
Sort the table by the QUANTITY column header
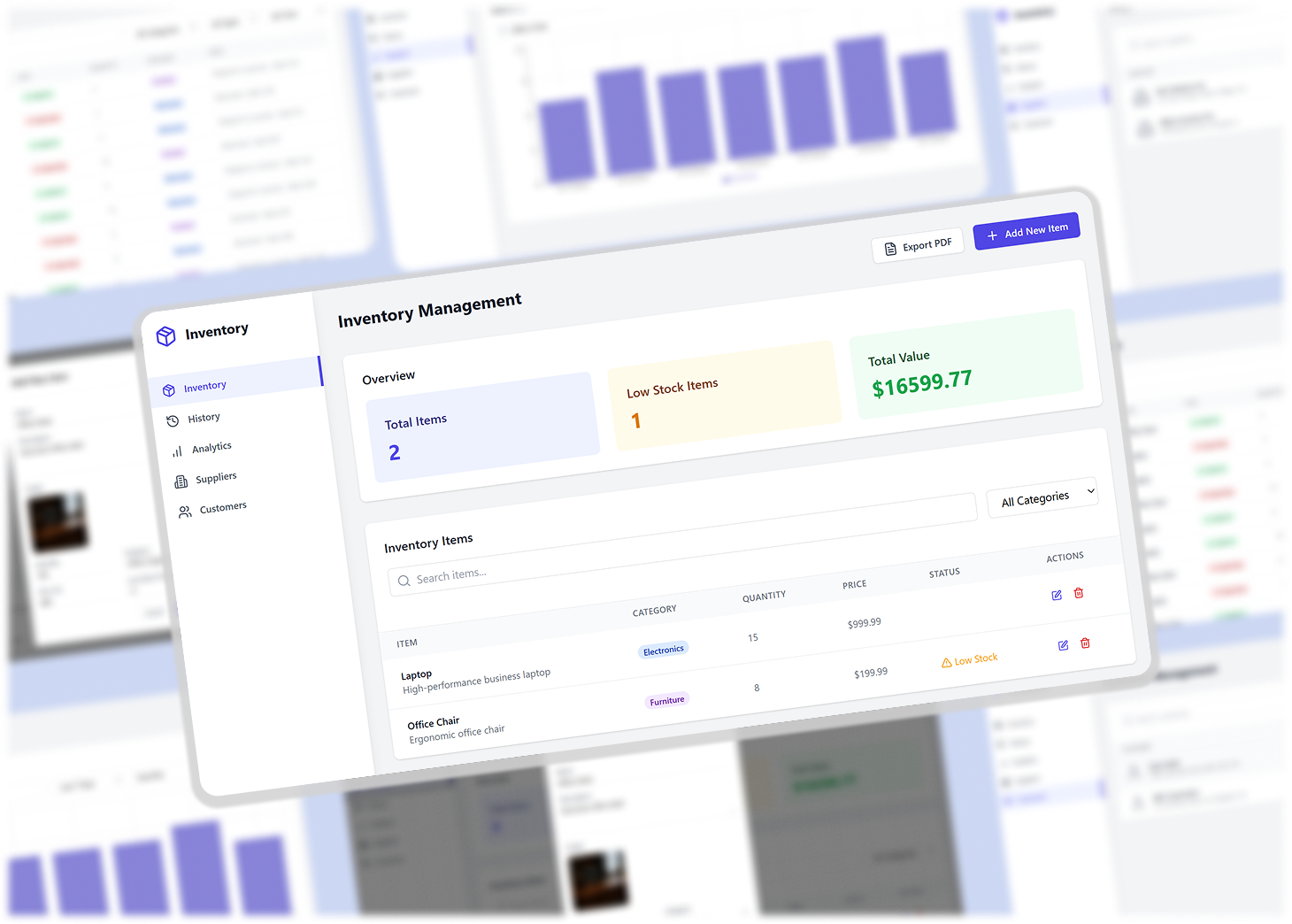(x=763, y=596)
